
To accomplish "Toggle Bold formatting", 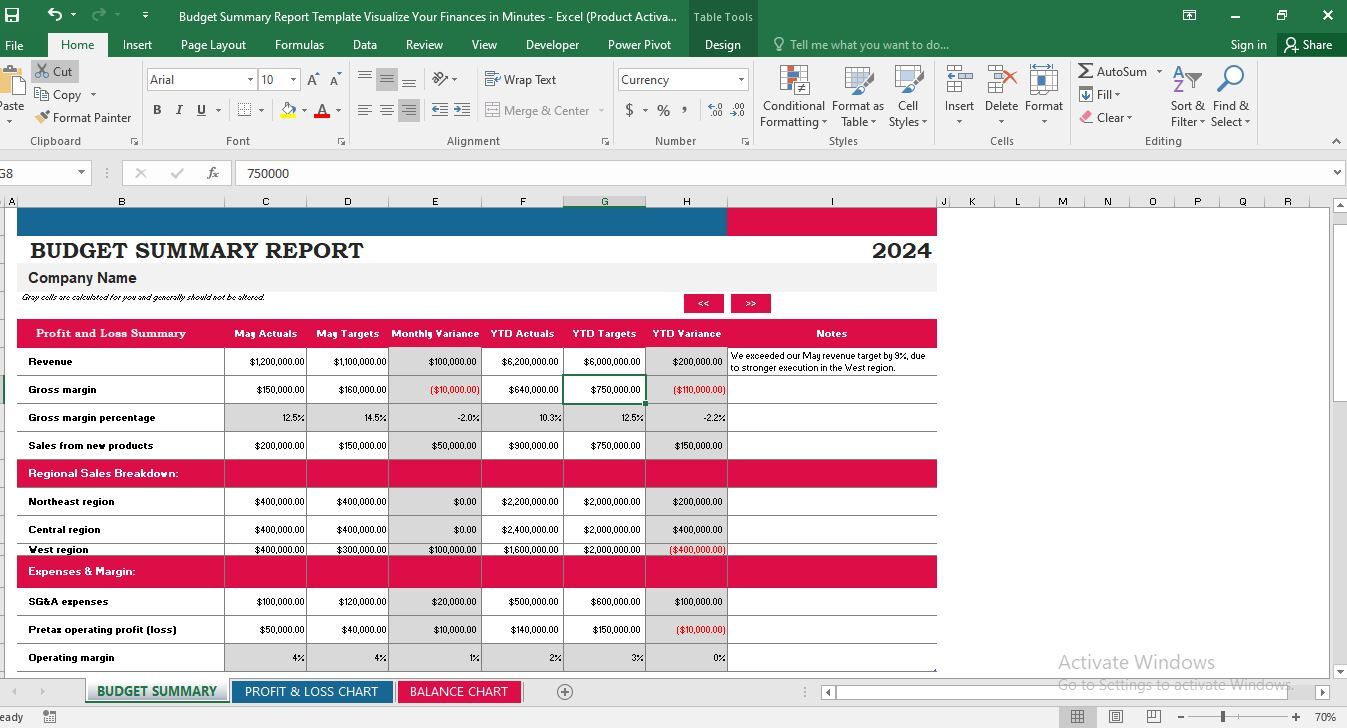I will [x=157, y=110].
